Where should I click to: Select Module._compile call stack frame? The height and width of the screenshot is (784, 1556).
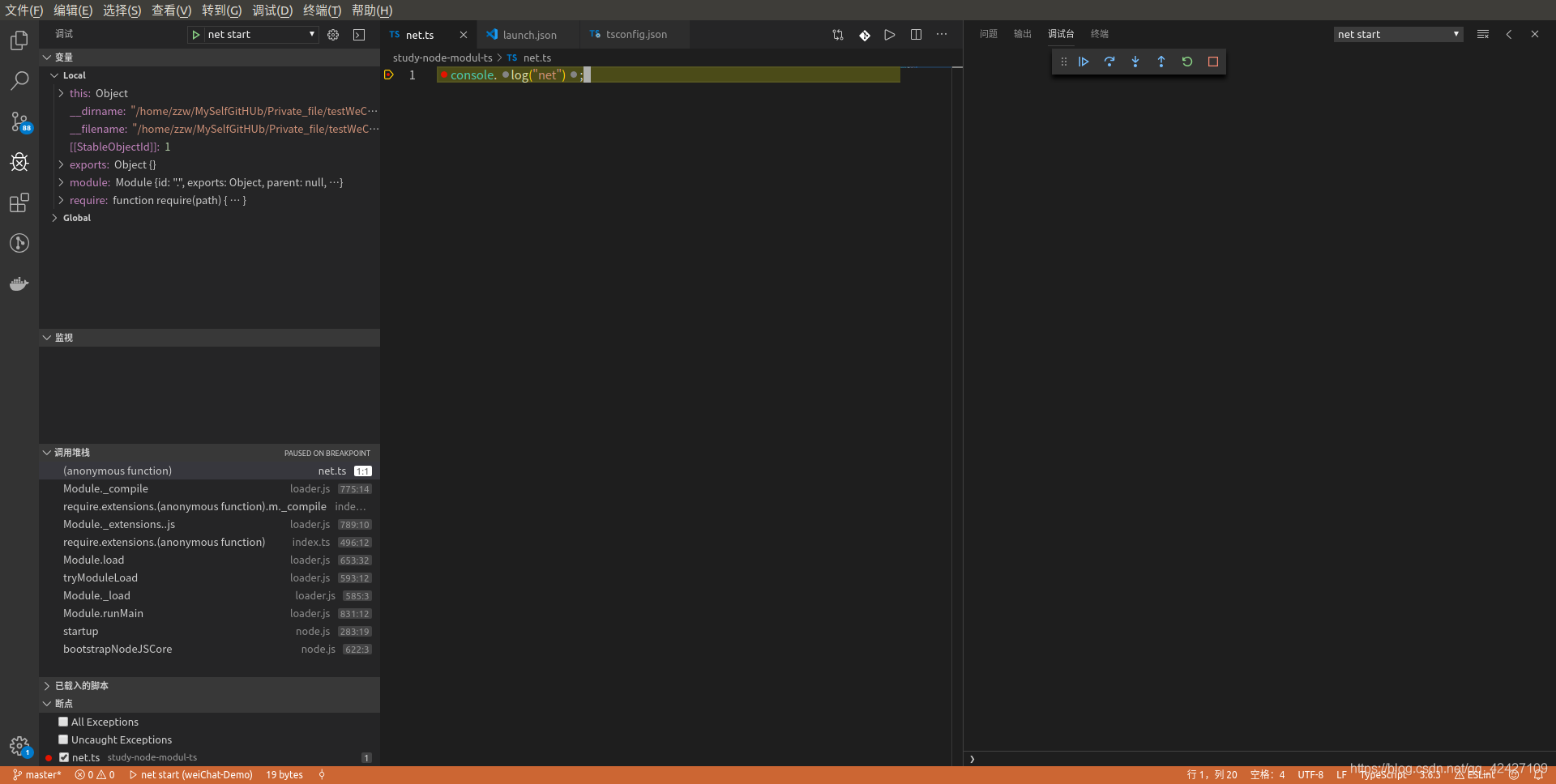209,488
